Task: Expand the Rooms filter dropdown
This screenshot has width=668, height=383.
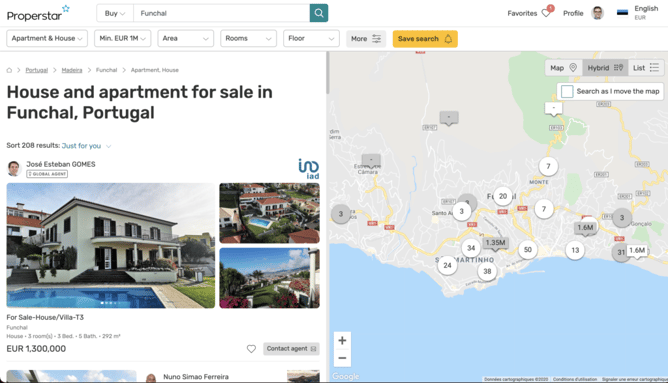Action: 248,38
